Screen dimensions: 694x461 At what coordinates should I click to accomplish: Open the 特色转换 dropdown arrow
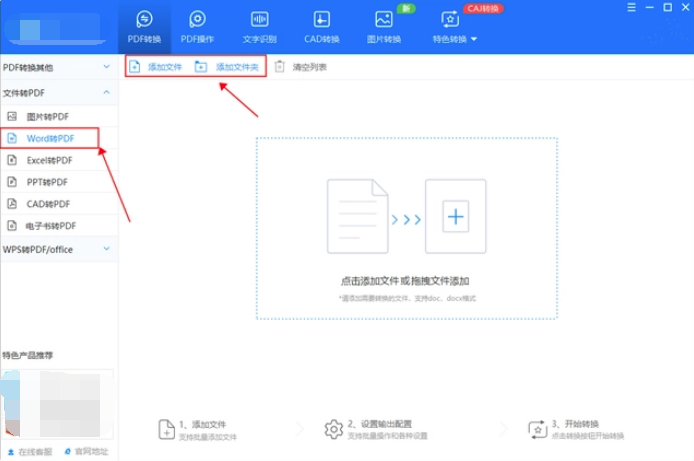[474, 39]
